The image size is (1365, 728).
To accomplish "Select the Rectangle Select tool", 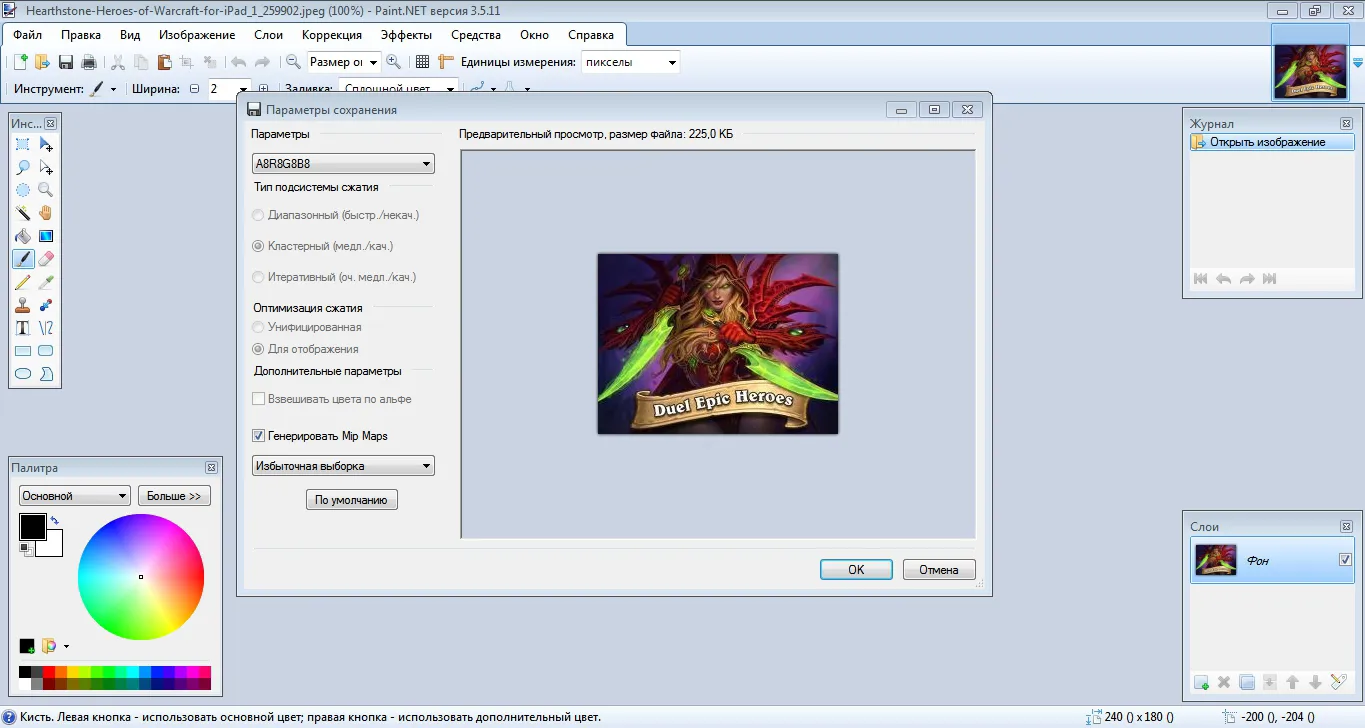I will (x=23, y=145).
